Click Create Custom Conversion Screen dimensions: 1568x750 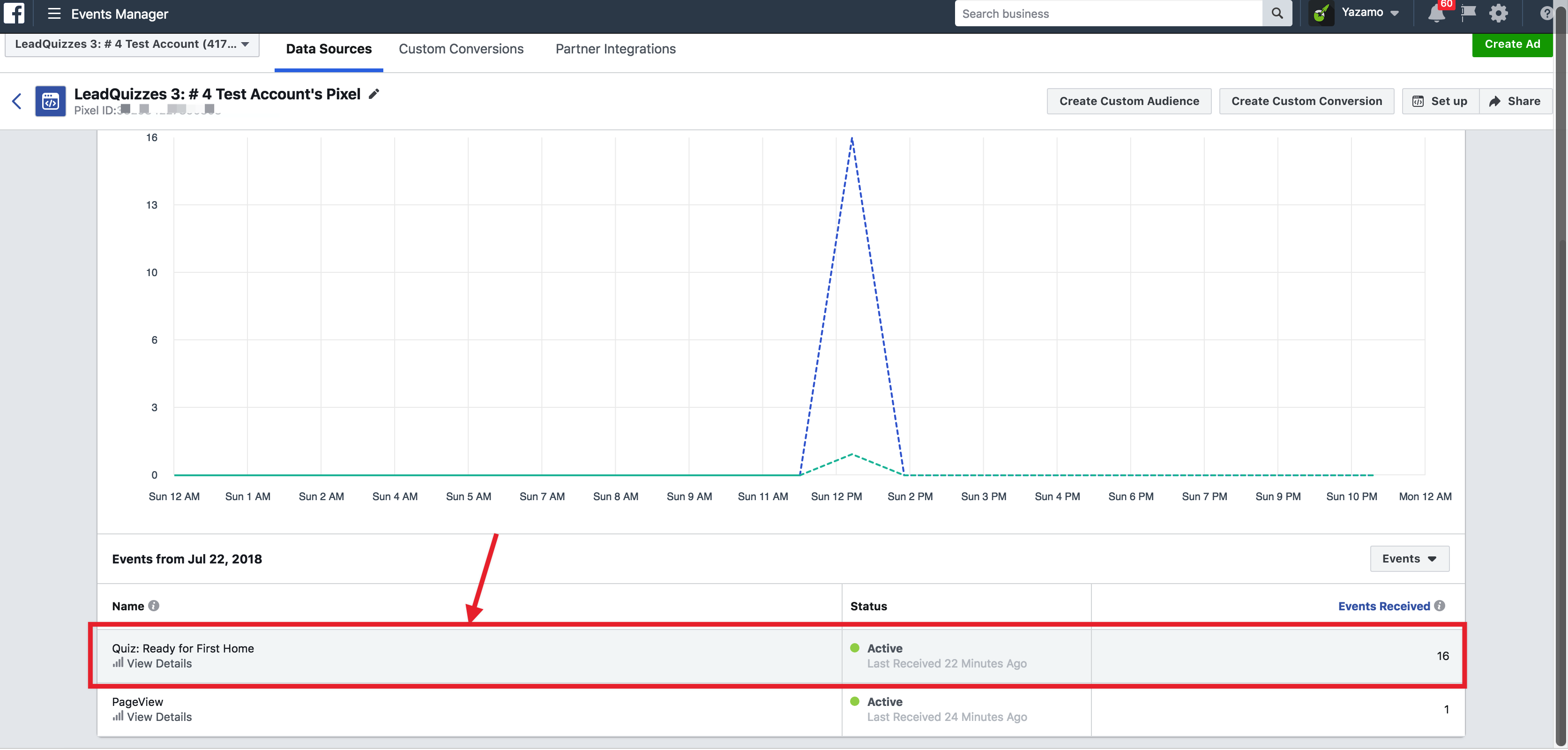pyautogui.click(x=1306, y=101)
